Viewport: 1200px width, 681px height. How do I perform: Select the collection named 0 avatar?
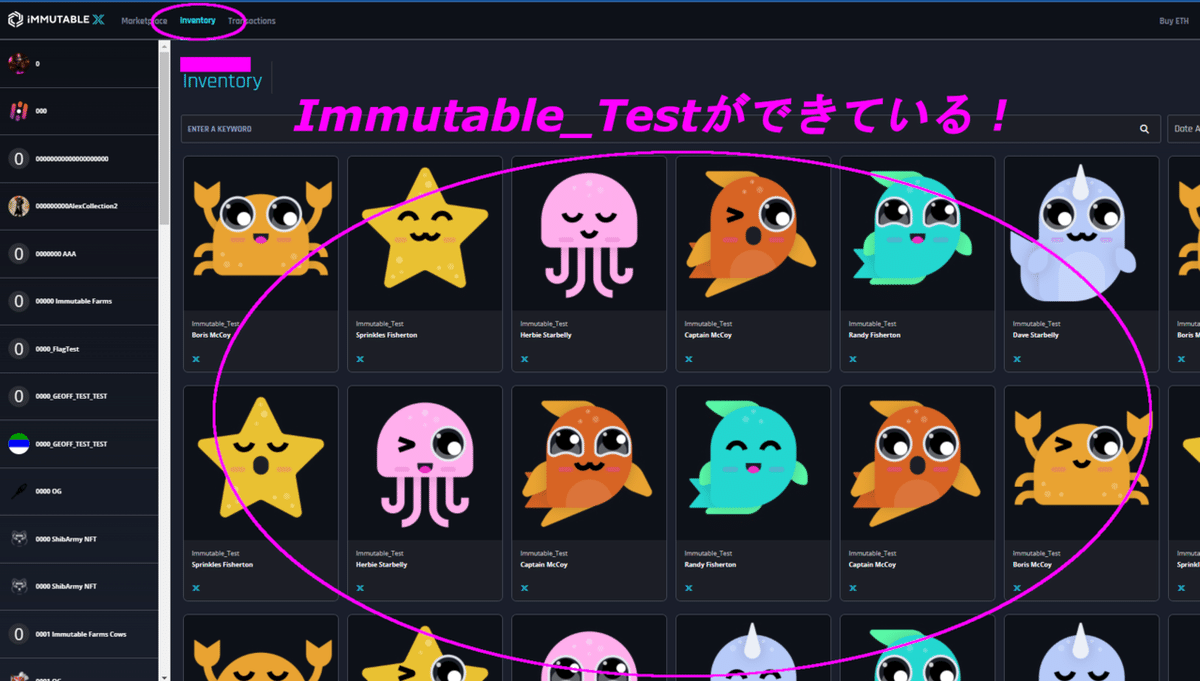[18, 63]
